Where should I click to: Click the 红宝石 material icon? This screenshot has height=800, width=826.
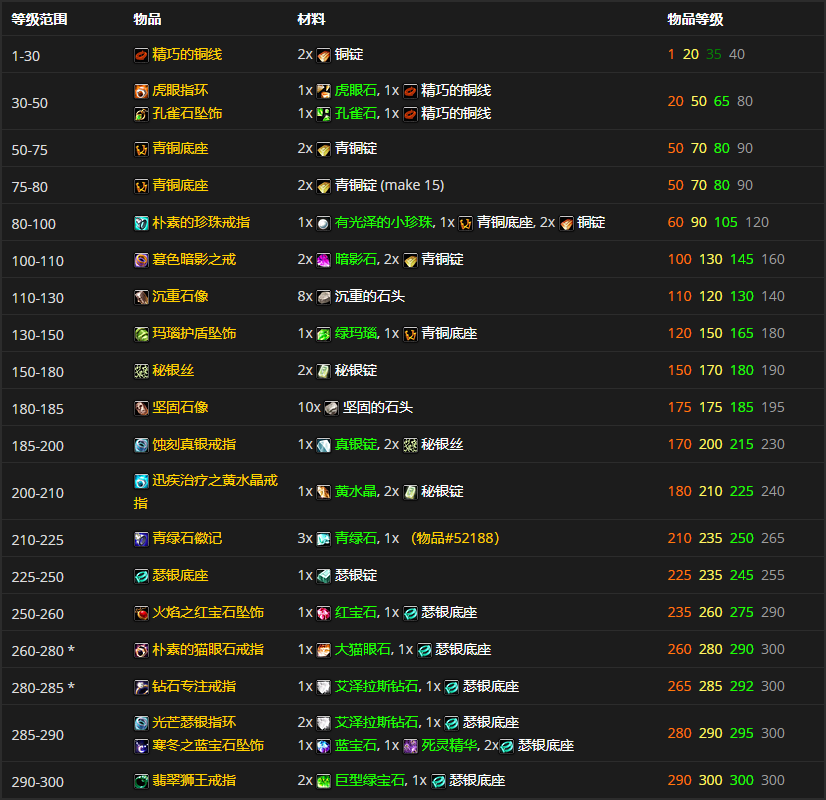click(324, 613)
